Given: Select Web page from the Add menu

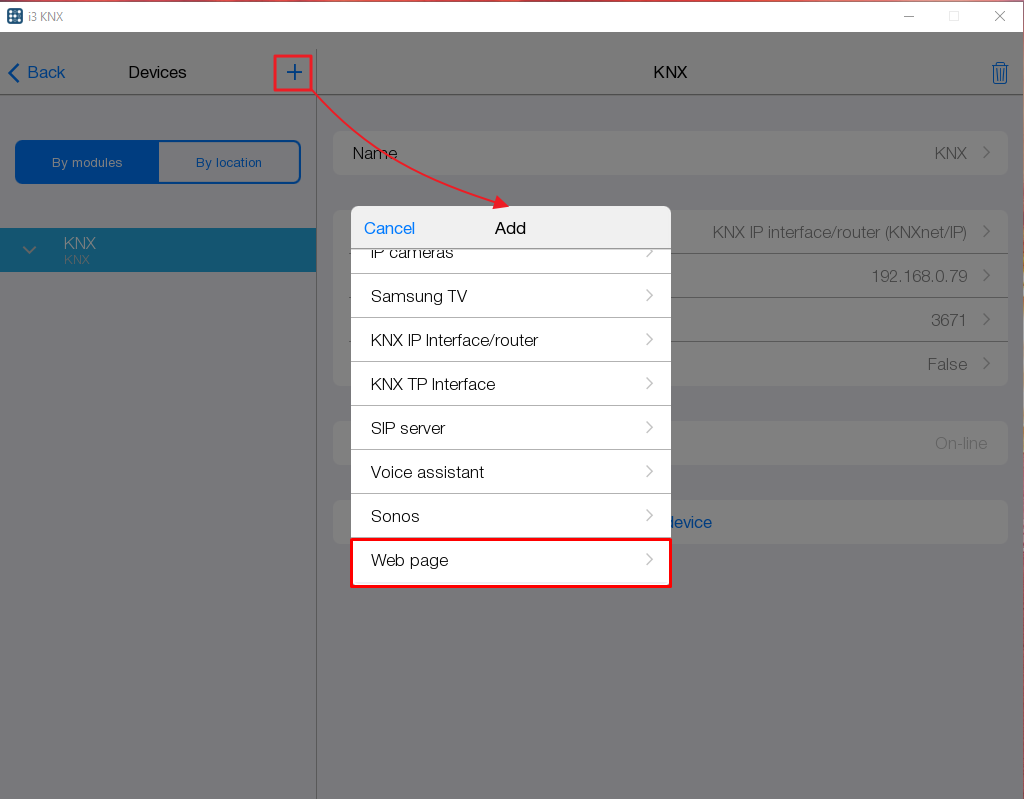Looking at the screenshot, I should coord(510,561).
